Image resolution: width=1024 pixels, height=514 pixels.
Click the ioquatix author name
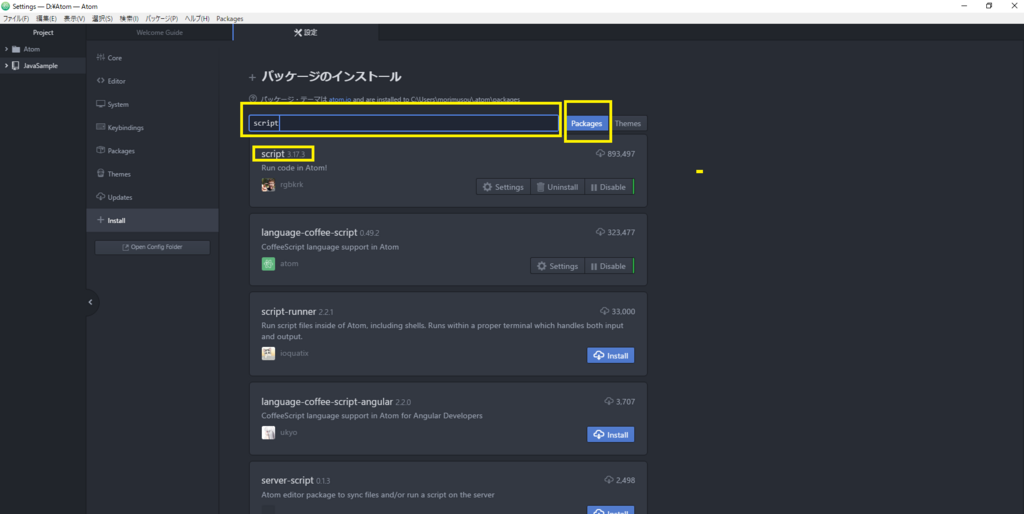click(293, 353)
